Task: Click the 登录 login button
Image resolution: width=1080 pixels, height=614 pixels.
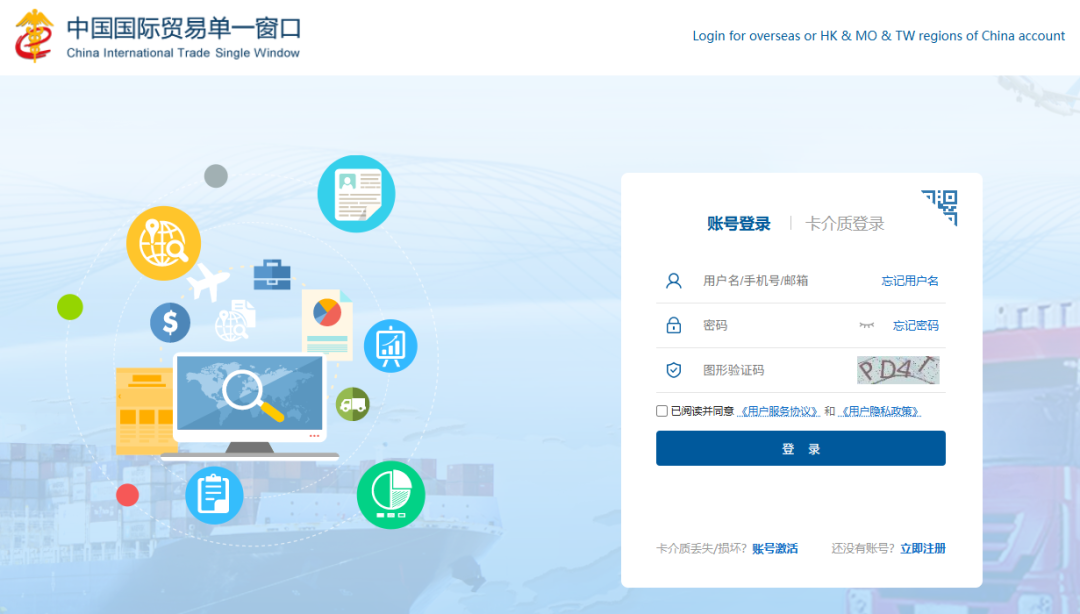Action: tap(800, 448)
